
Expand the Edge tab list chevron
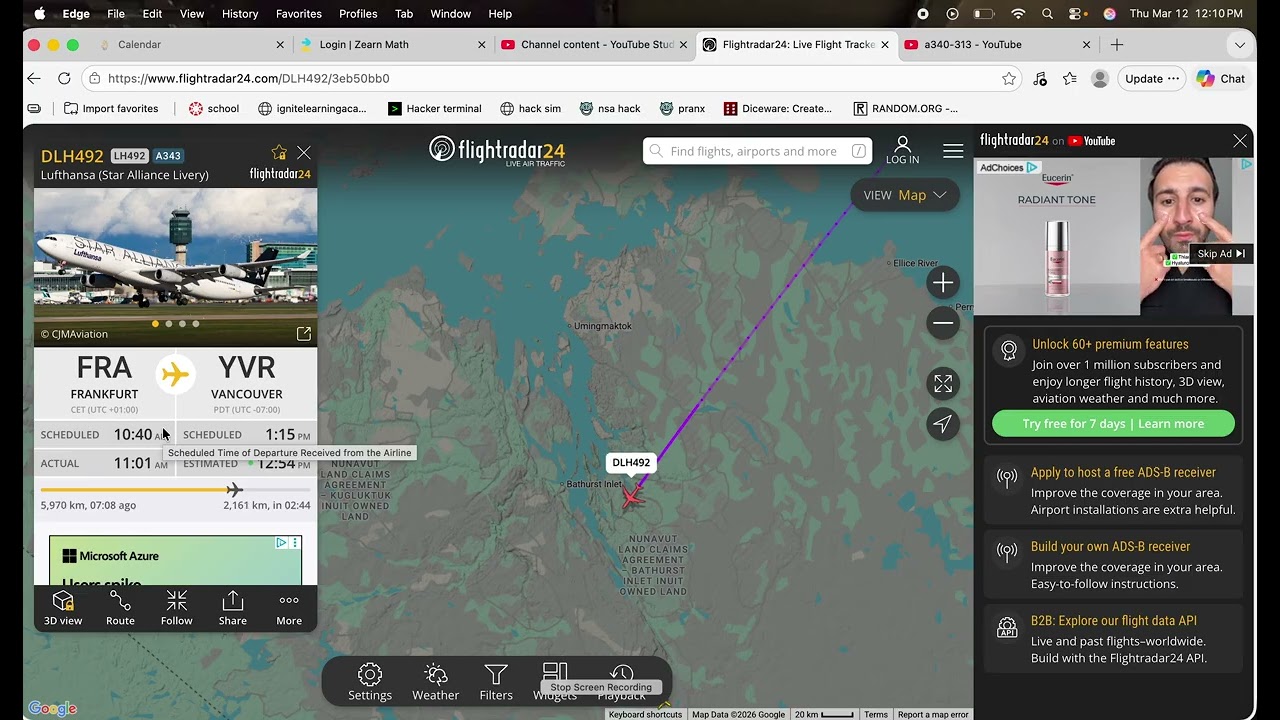coord(1240,44)
